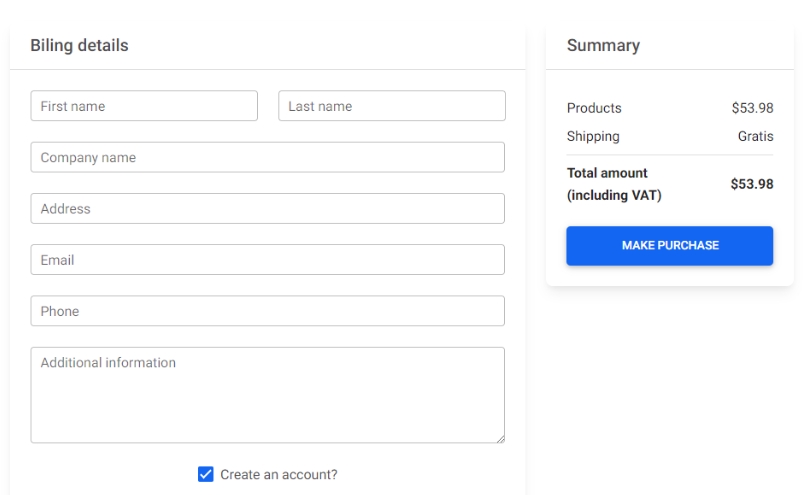The width and height of the screenshot is (812, 495).
Task: Focus the Email input box
Action: pos(267,260)
